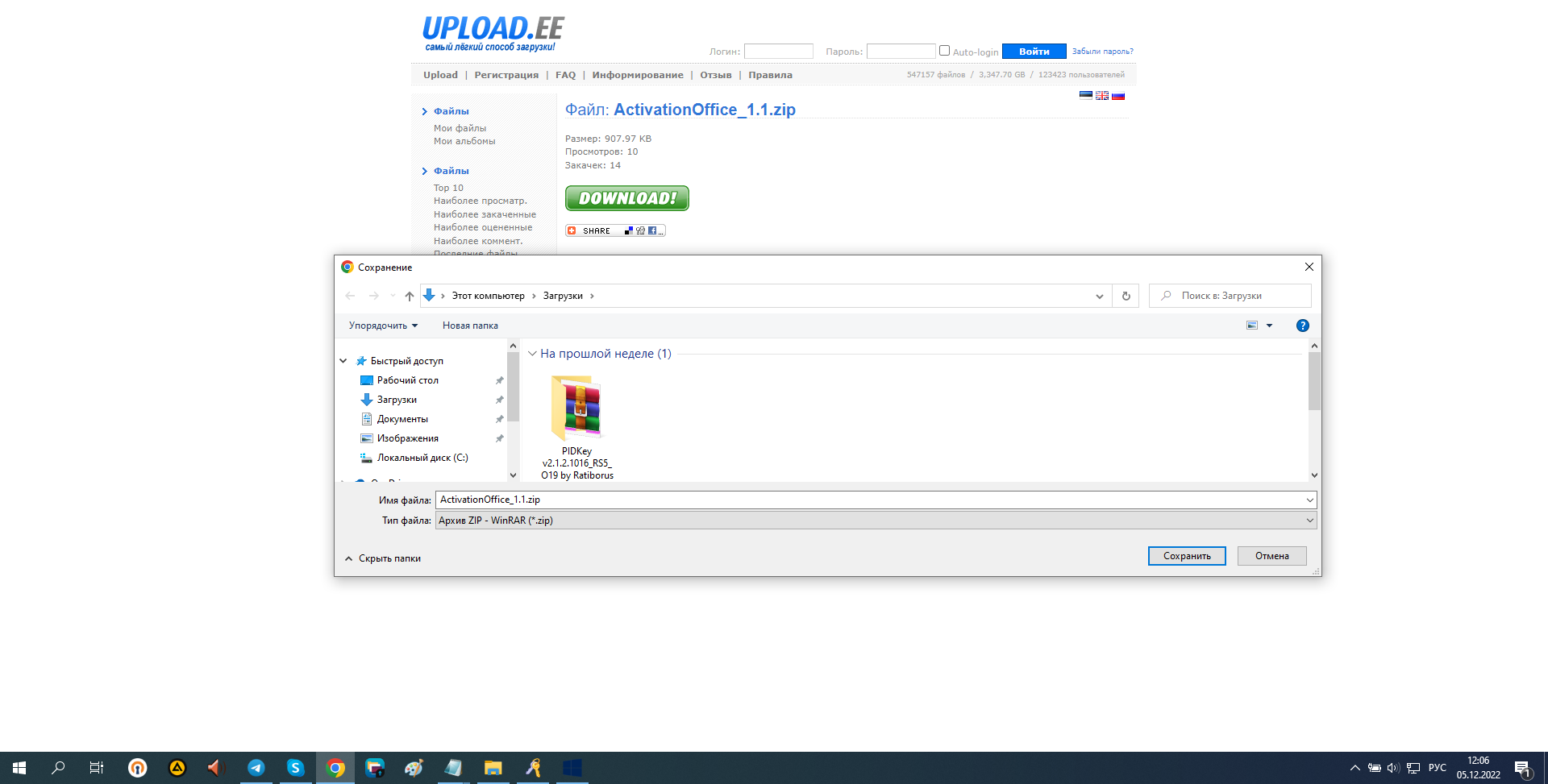This screenshot has width=1548, height=784.
Task: Click the Paint palette taskbar icon
Action: tap(414, 768)
